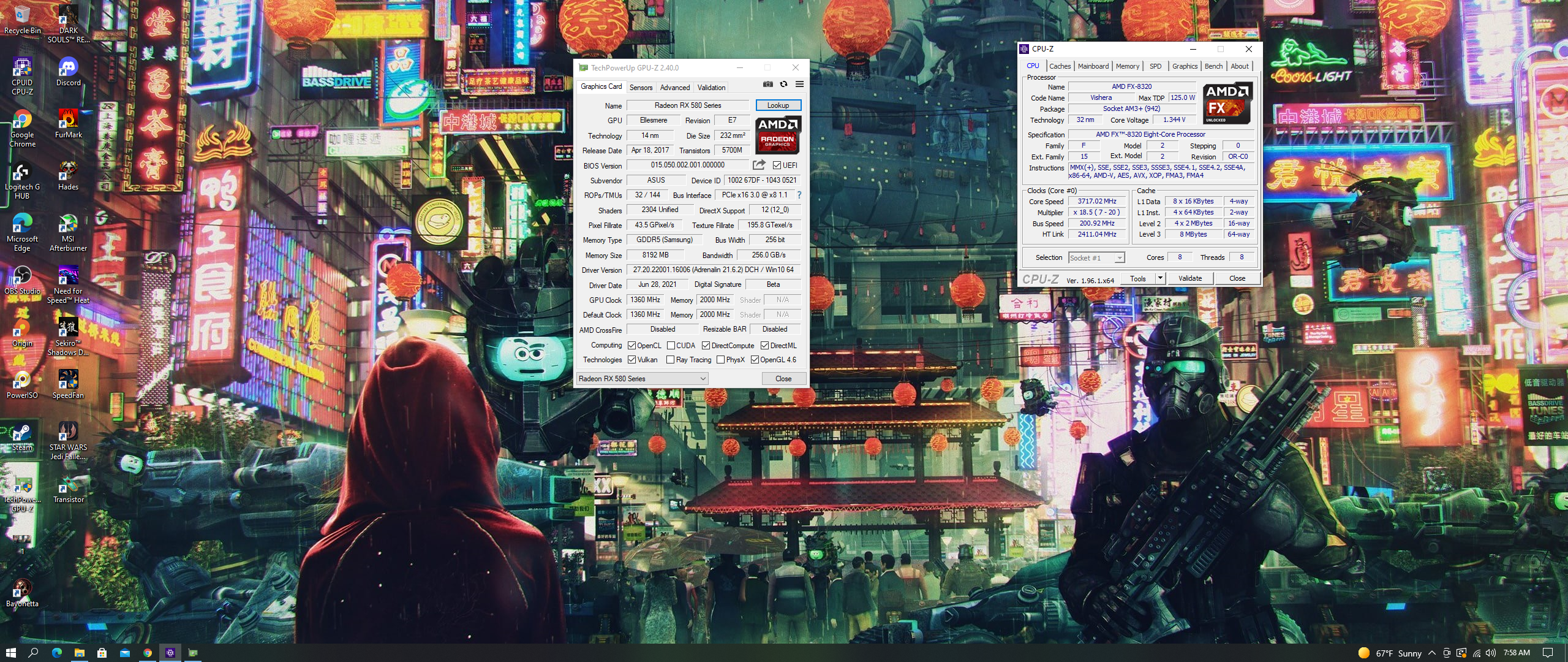Select the TechPowerUp GPU-Z desktop icon
The width and height of the screenshot is (1568, 662).
point(23,493)
